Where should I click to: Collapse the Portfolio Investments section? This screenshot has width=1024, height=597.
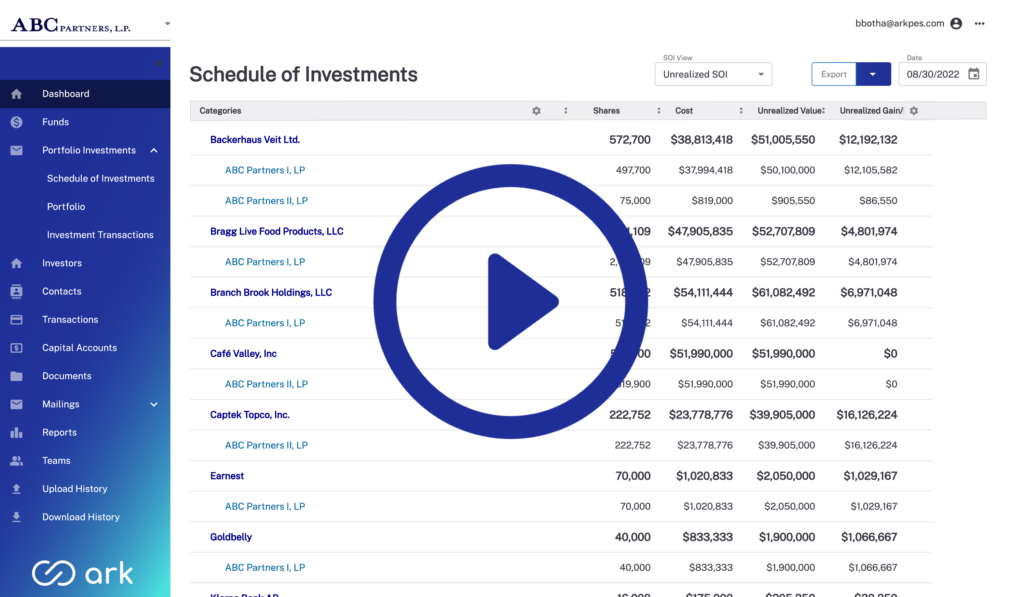tap(154, 150)
